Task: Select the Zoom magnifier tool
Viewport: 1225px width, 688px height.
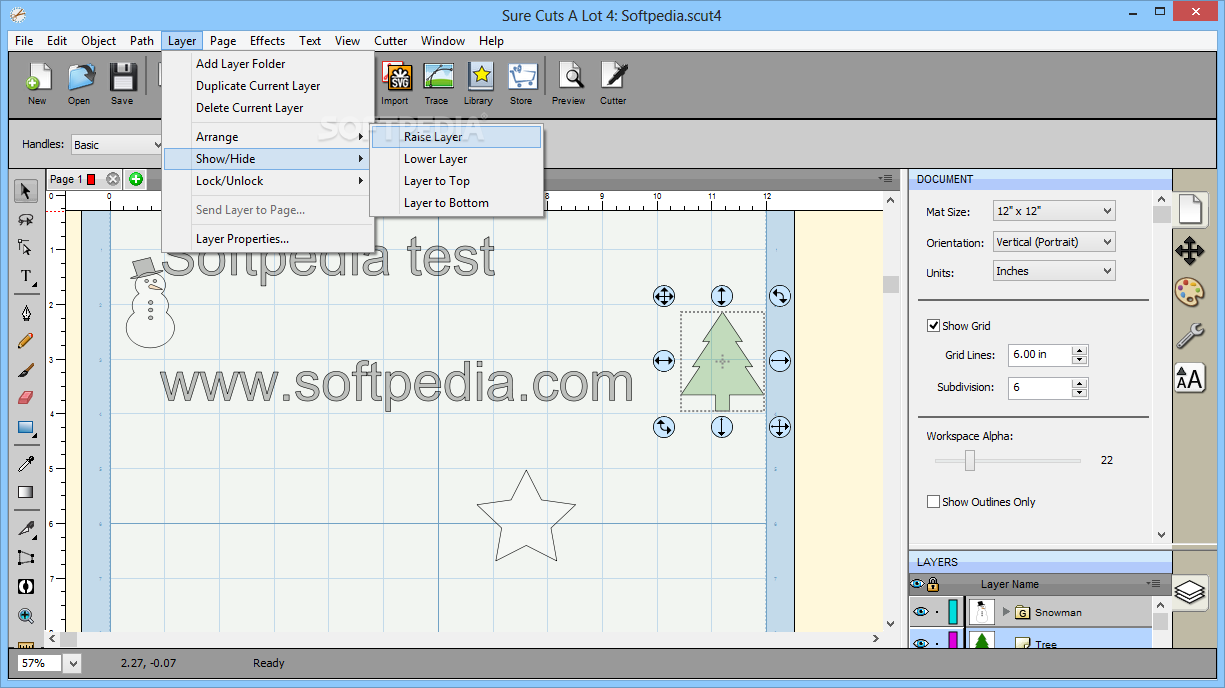Action: click(x=26, y=616)
